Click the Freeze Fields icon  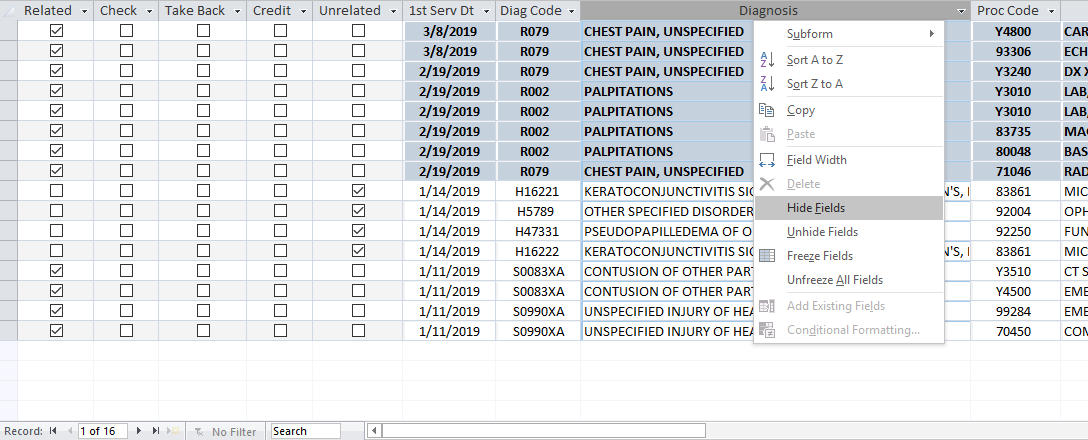[767, 255]
